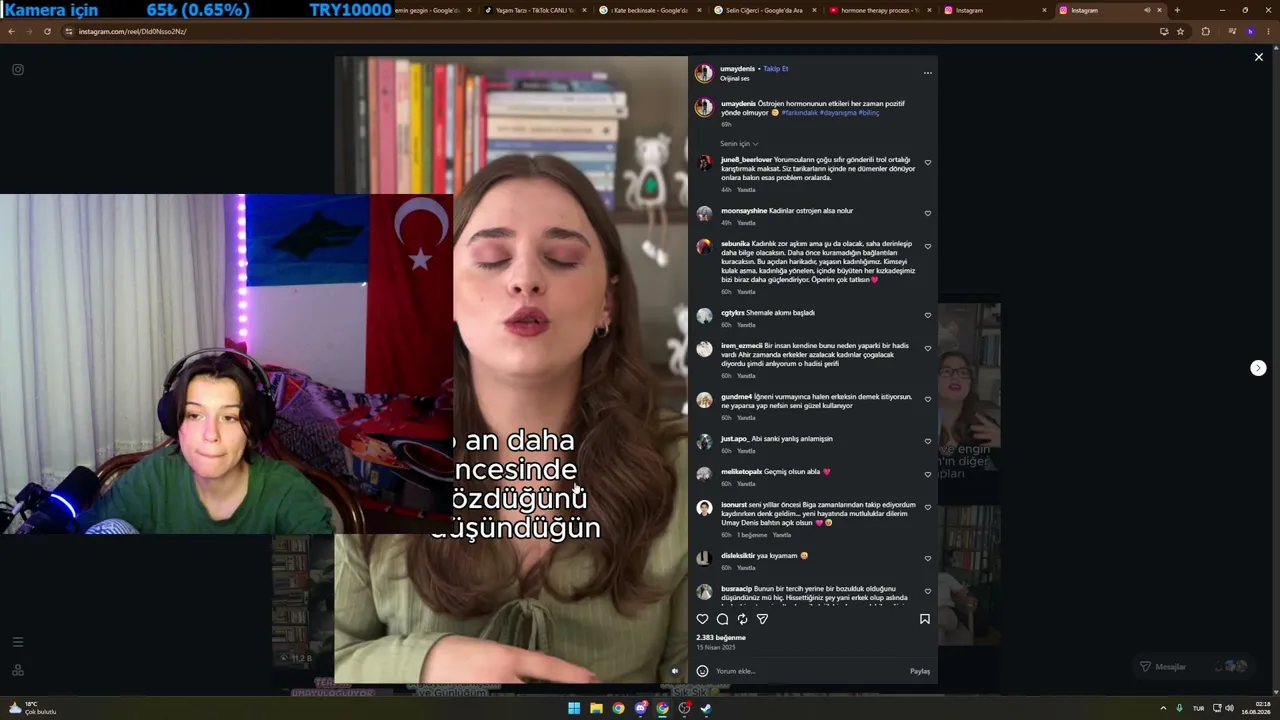Open sebunika's profile avatar
Screen dimensions: 1280x720
click(x=704, y=246)
